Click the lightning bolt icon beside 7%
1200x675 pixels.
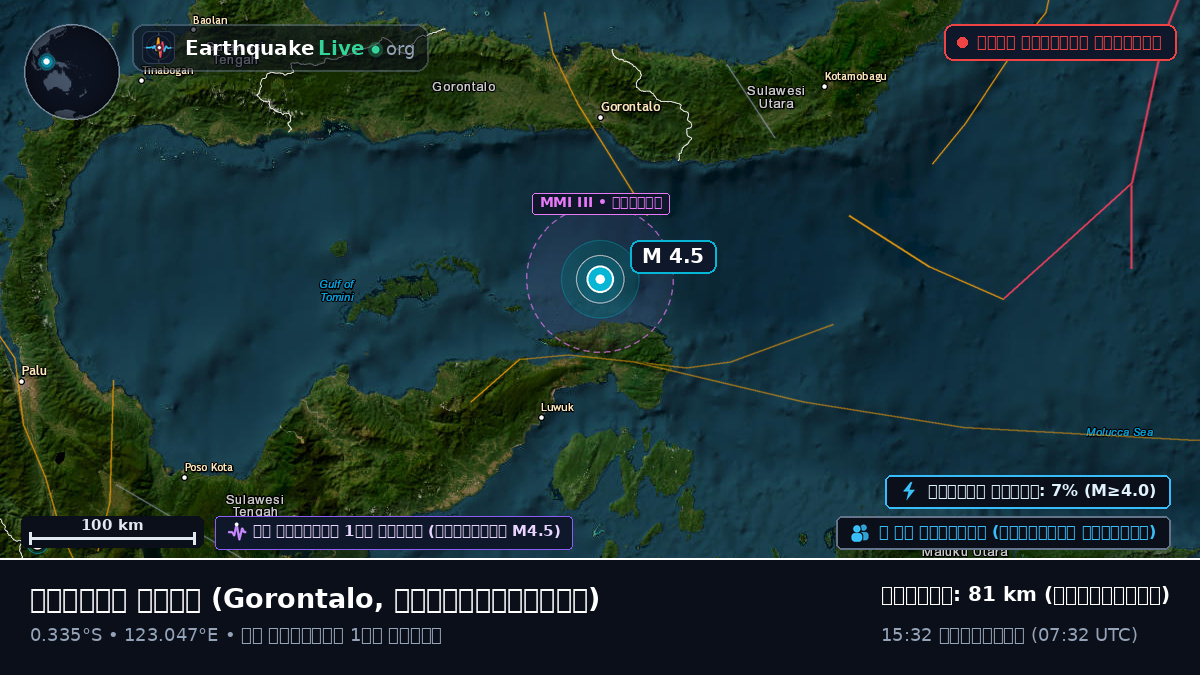click(x=909, y=491)
